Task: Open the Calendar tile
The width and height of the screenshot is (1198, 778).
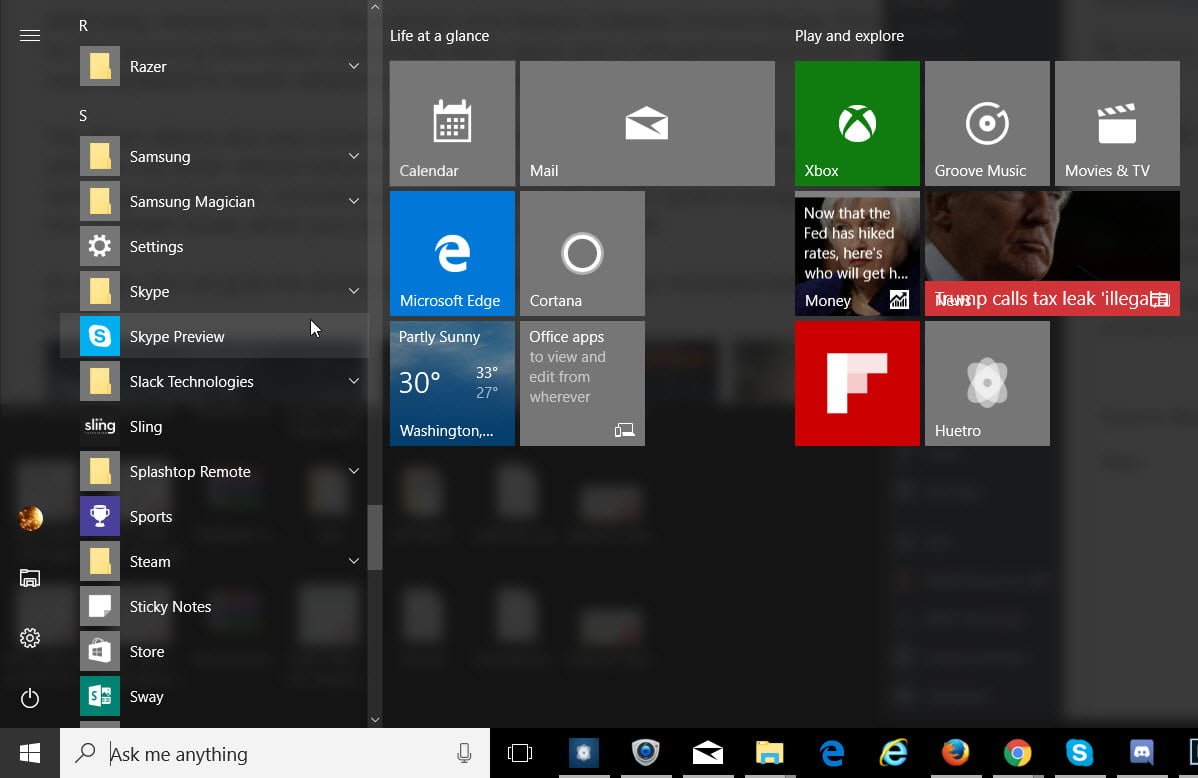Action: (x=452, y=123)
